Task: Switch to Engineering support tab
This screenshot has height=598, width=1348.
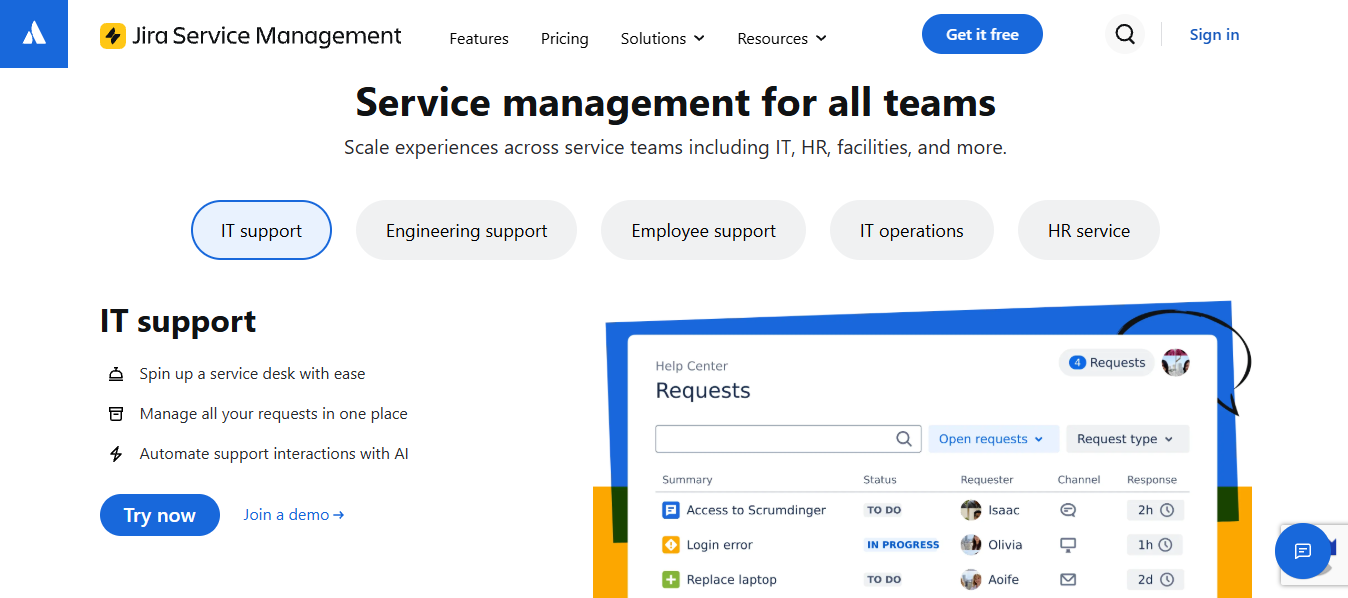Action: click(467, 230)
